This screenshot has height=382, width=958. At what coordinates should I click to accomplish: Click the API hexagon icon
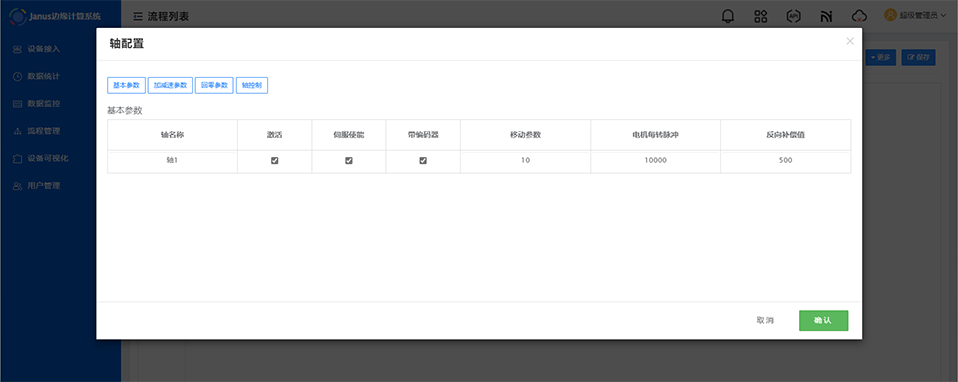click(x=793, y=16)
